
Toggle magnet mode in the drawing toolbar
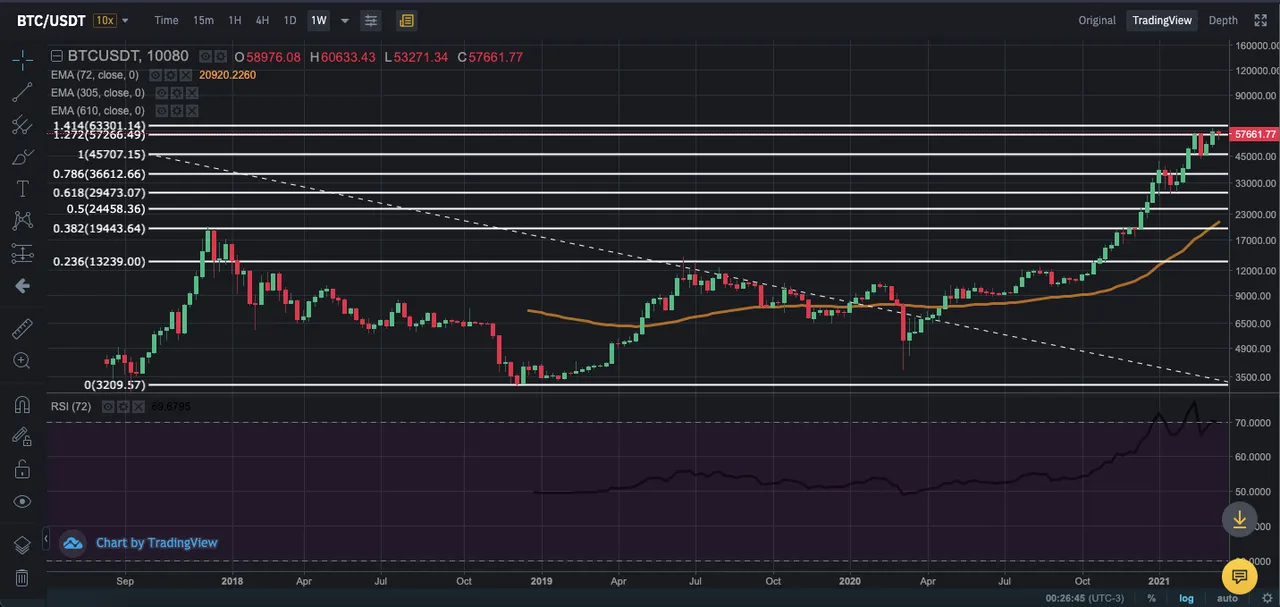point(22,404)
